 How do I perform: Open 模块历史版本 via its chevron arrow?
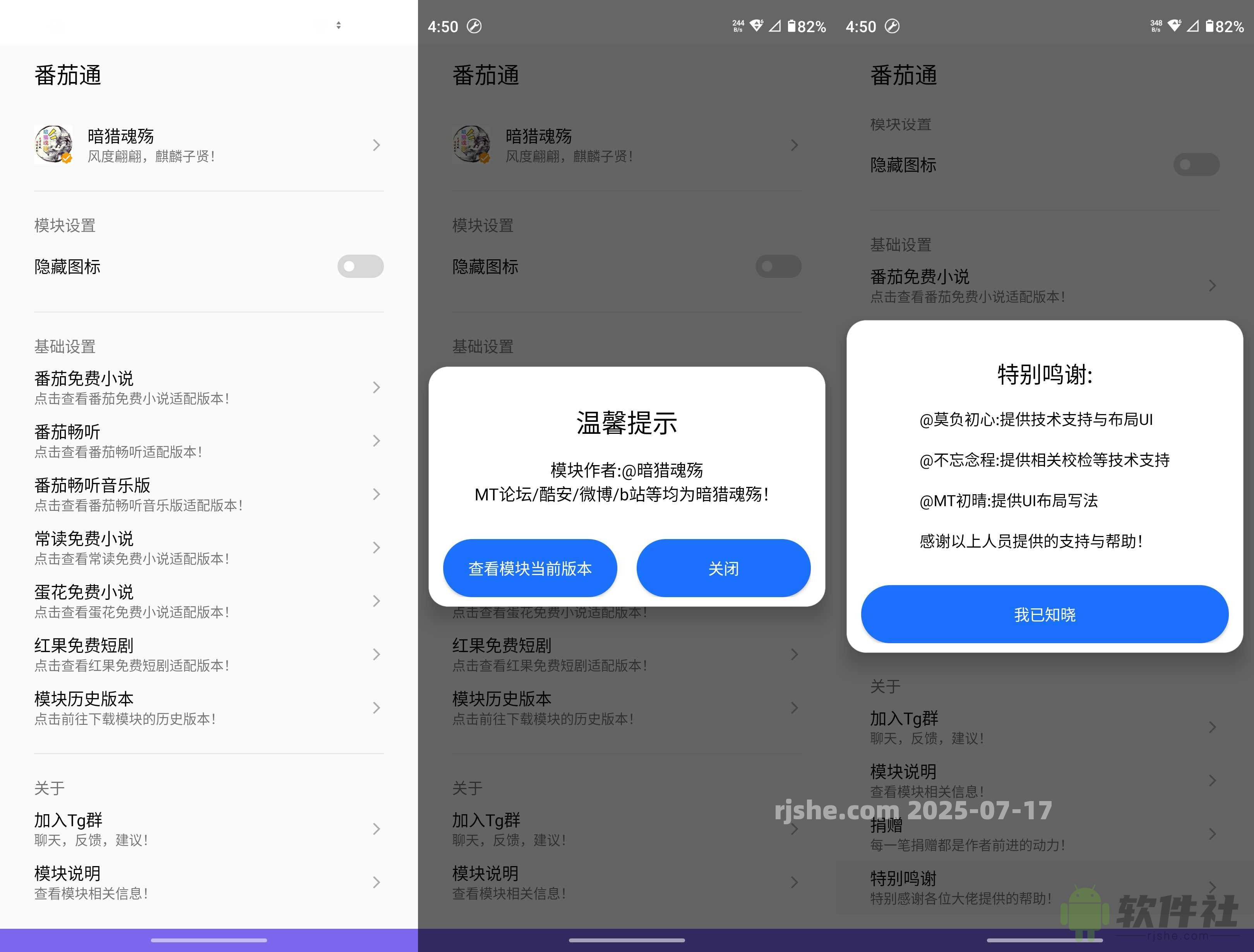click(x=377, y=708)
